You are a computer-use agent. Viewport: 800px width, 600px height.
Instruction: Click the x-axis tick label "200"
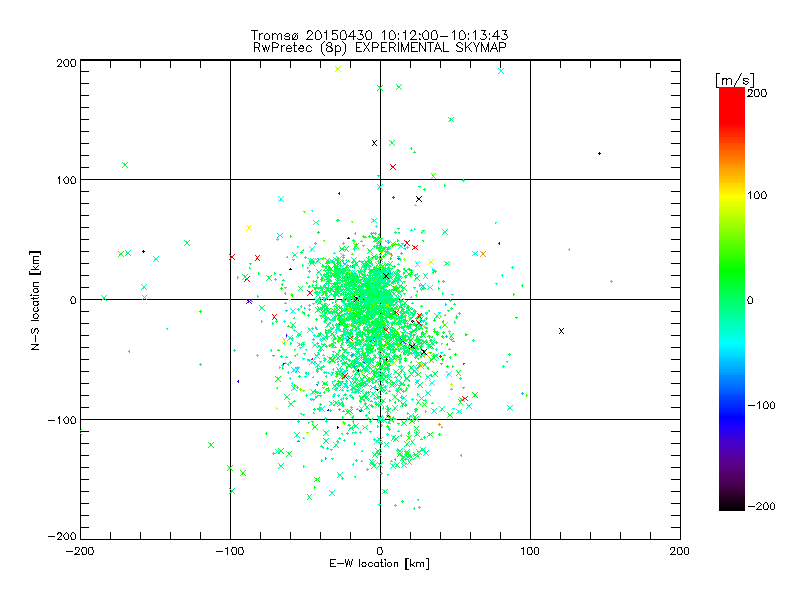[x=680, y=551]
